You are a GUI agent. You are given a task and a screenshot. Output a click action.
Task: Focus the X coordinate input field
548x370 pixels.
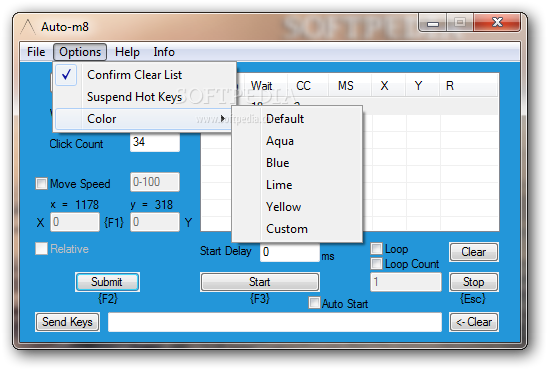click(75, 222)
